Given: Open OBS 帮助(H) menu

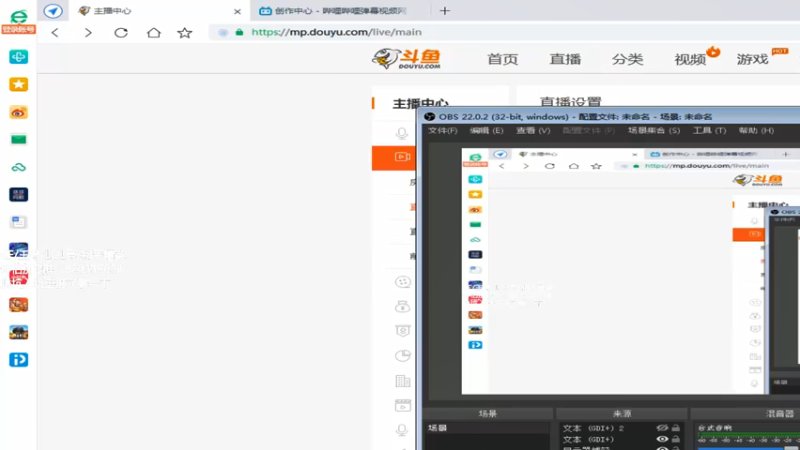Looking at the screenshot, I should click(x=756, y=131).
